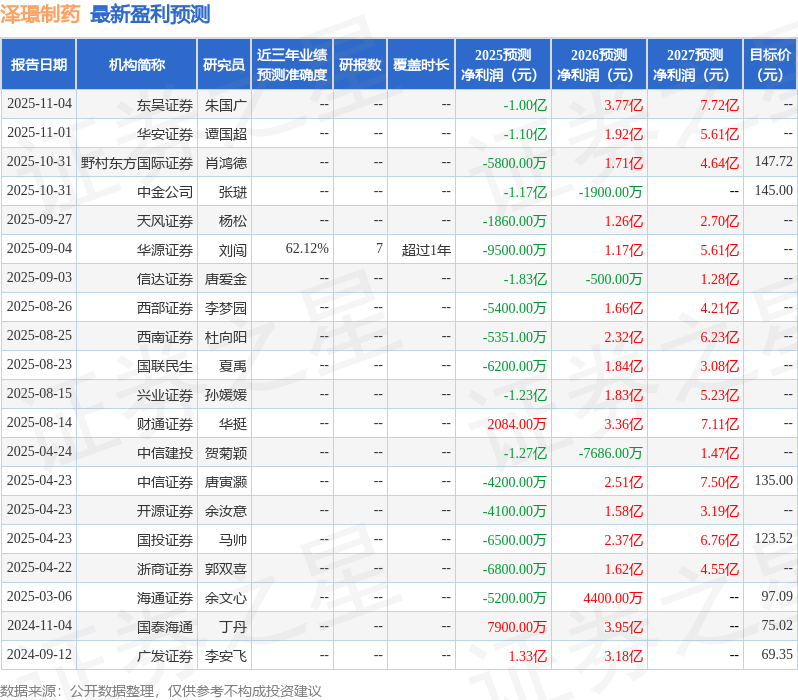The width and height of the screenshot is (798, 700).
Task: Click the 135.00 target price
Action: pyautogui.click(x=774, y=481)
